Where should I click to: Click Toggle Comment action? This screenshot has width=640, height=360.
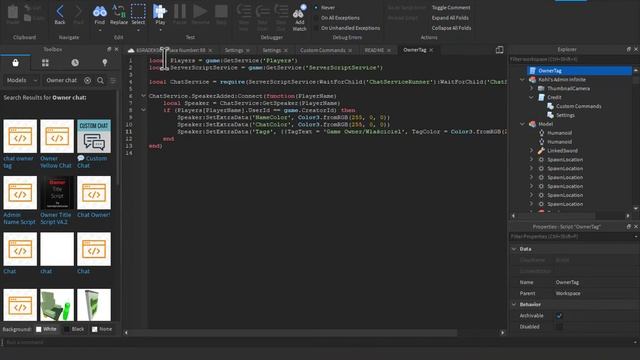[x=451, y=7]
